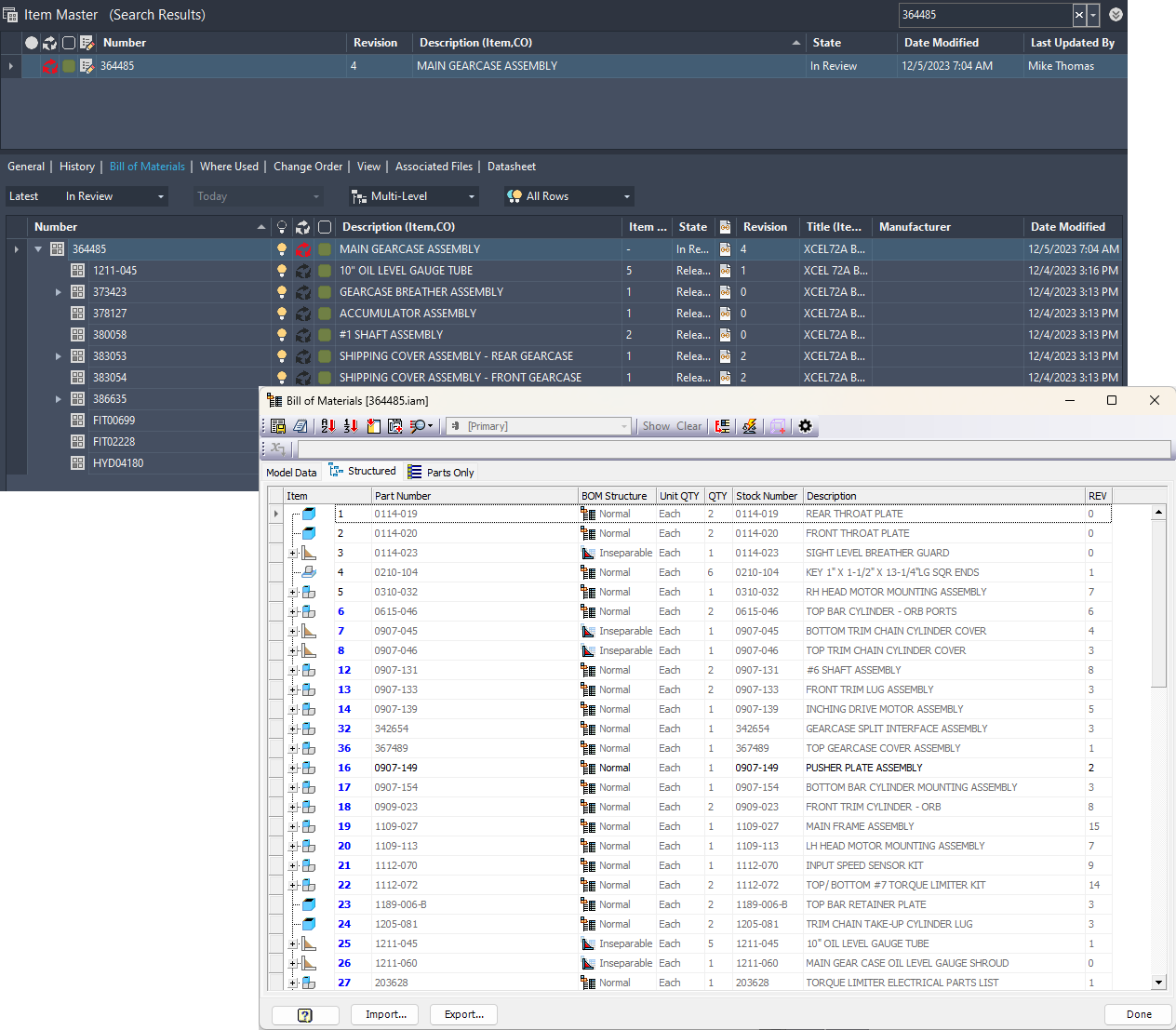Select the Sort Ascending icon in BOM toolbar

[327, 426]
